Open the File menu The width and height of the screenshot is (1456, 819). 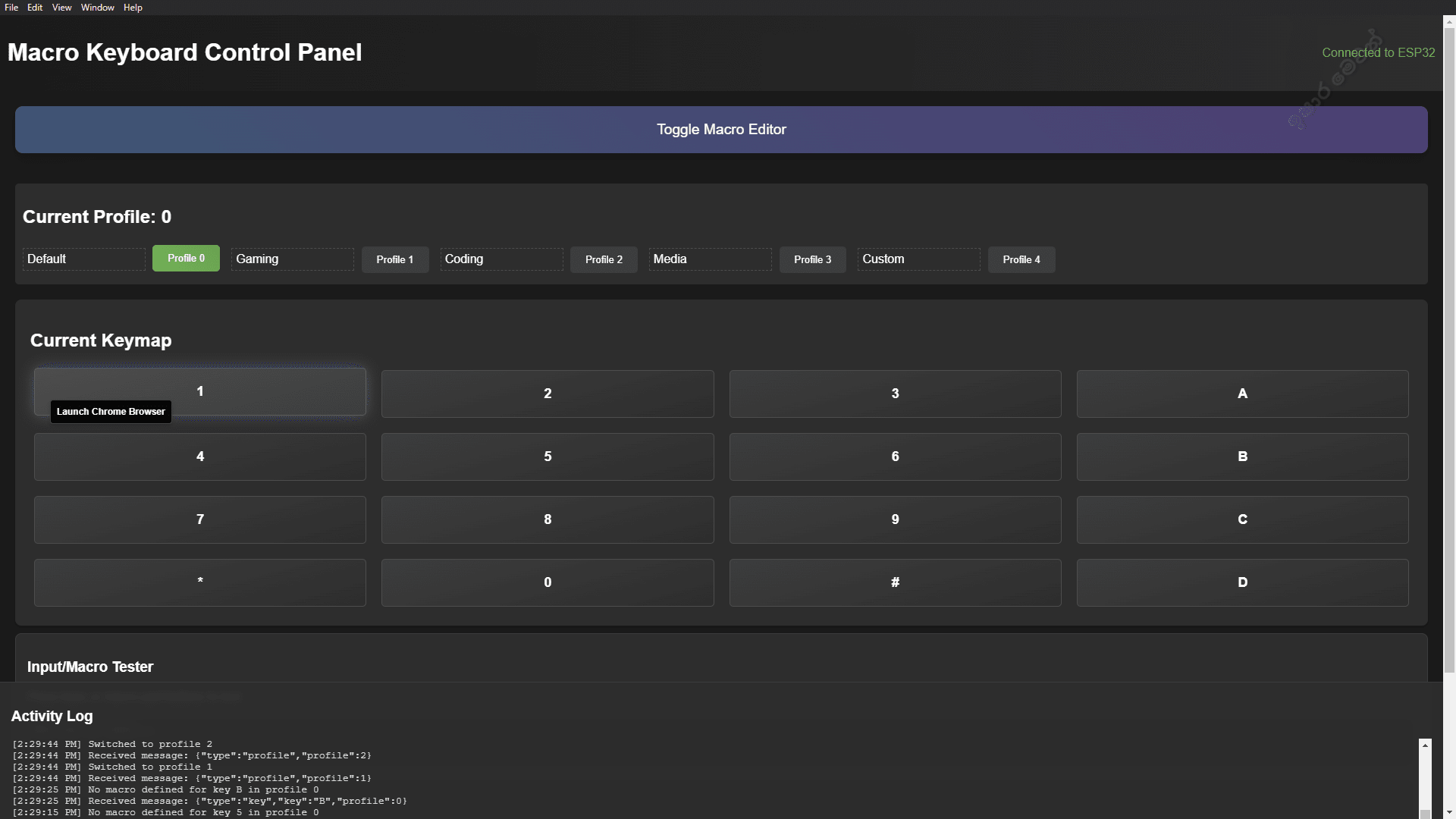coord(11,7)
